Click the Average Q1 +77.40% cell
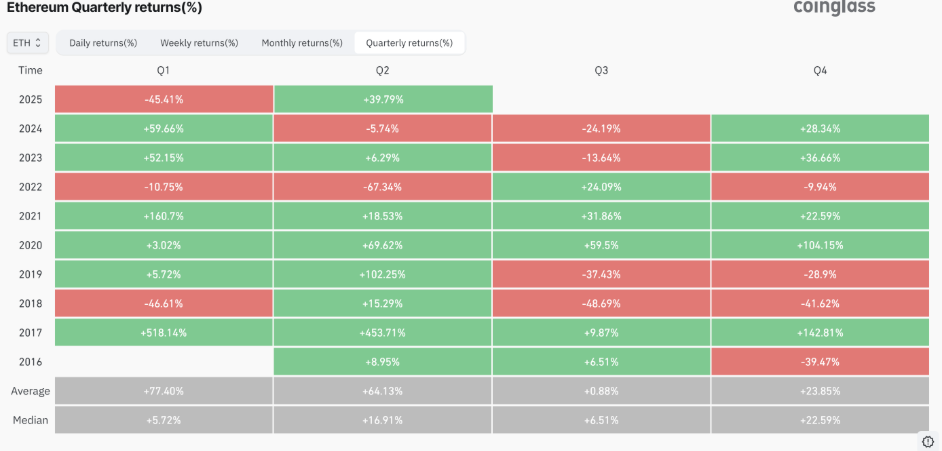 point(164,391)
